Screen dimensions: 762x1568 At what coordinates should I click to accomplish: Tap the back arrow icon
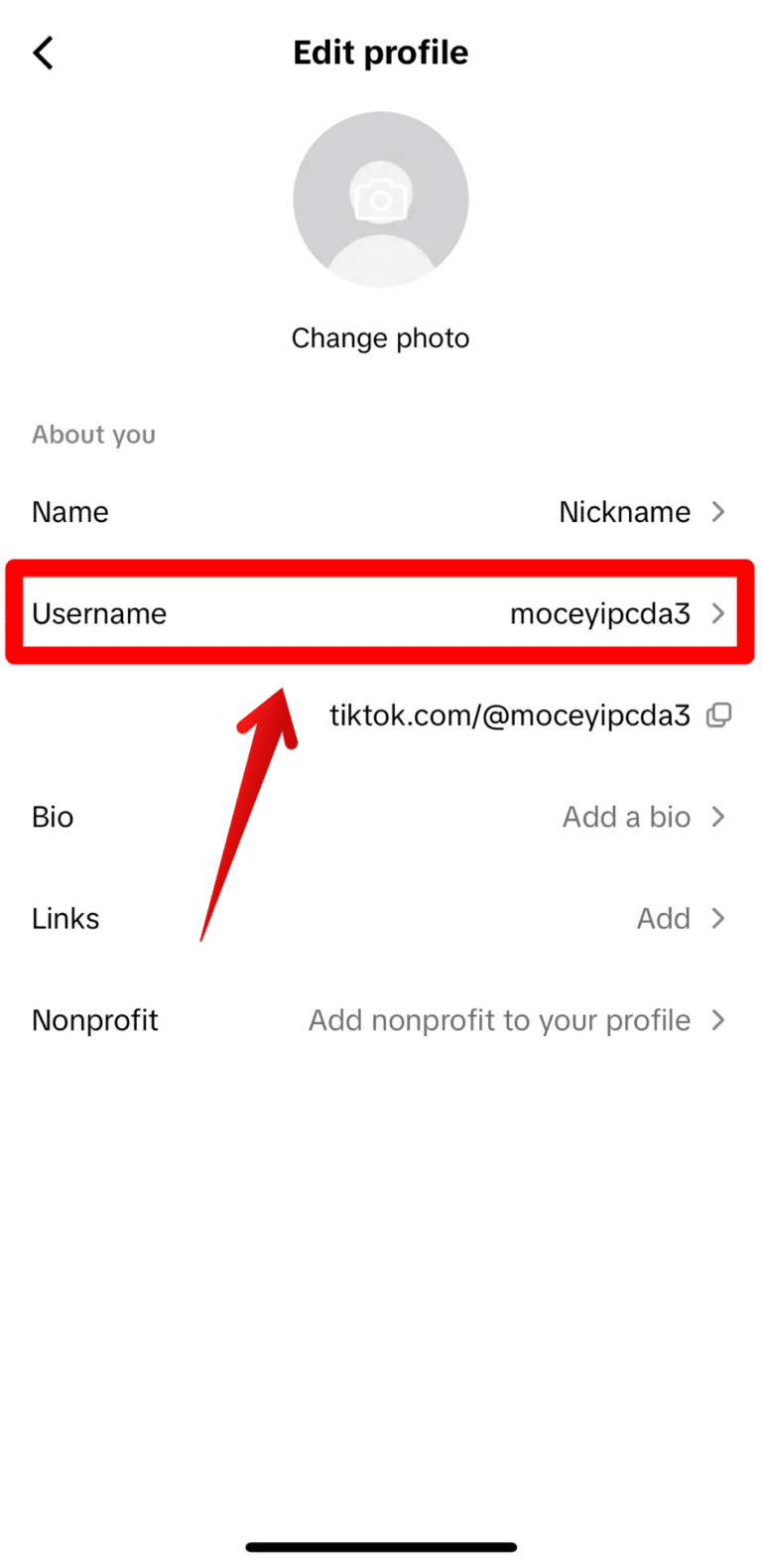tap(43, 53)
